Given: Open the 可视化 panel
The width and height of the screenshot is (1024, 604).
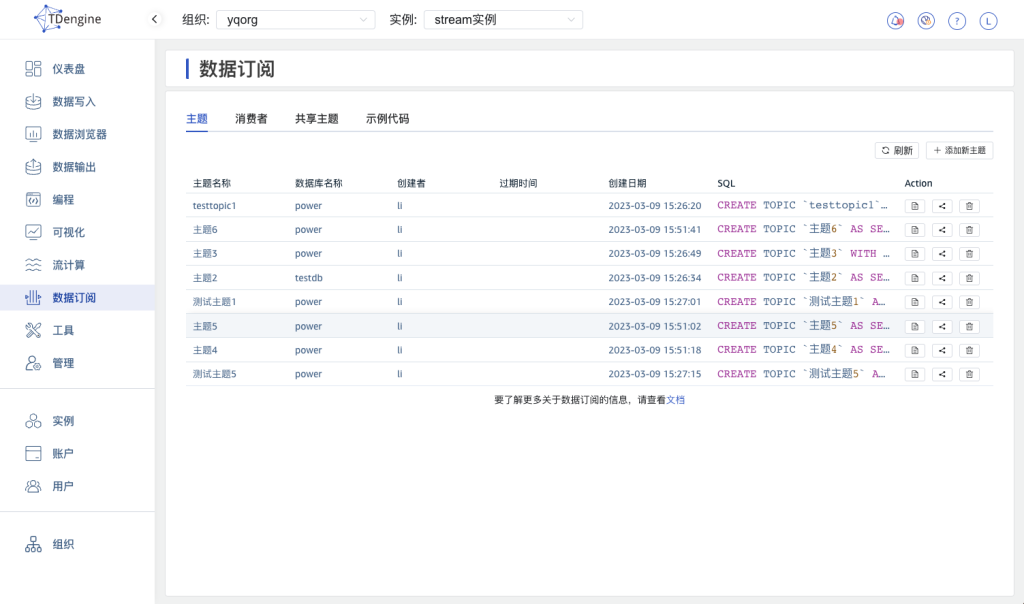Looking at the screenshot, I should (67, 231).
